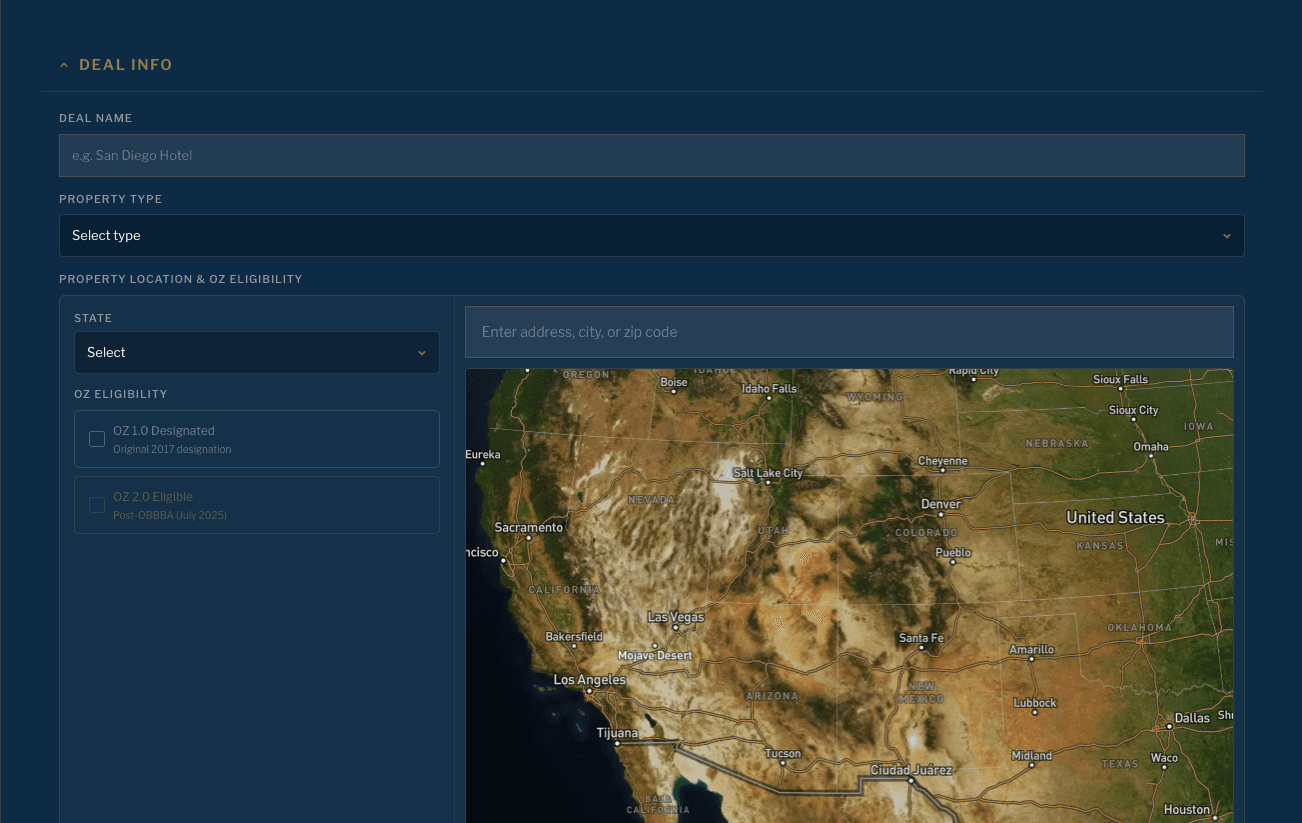The height and width of the screenshot is (823, 1302).
Task: Click the Sacramento marker on the map
Action: 529,538
